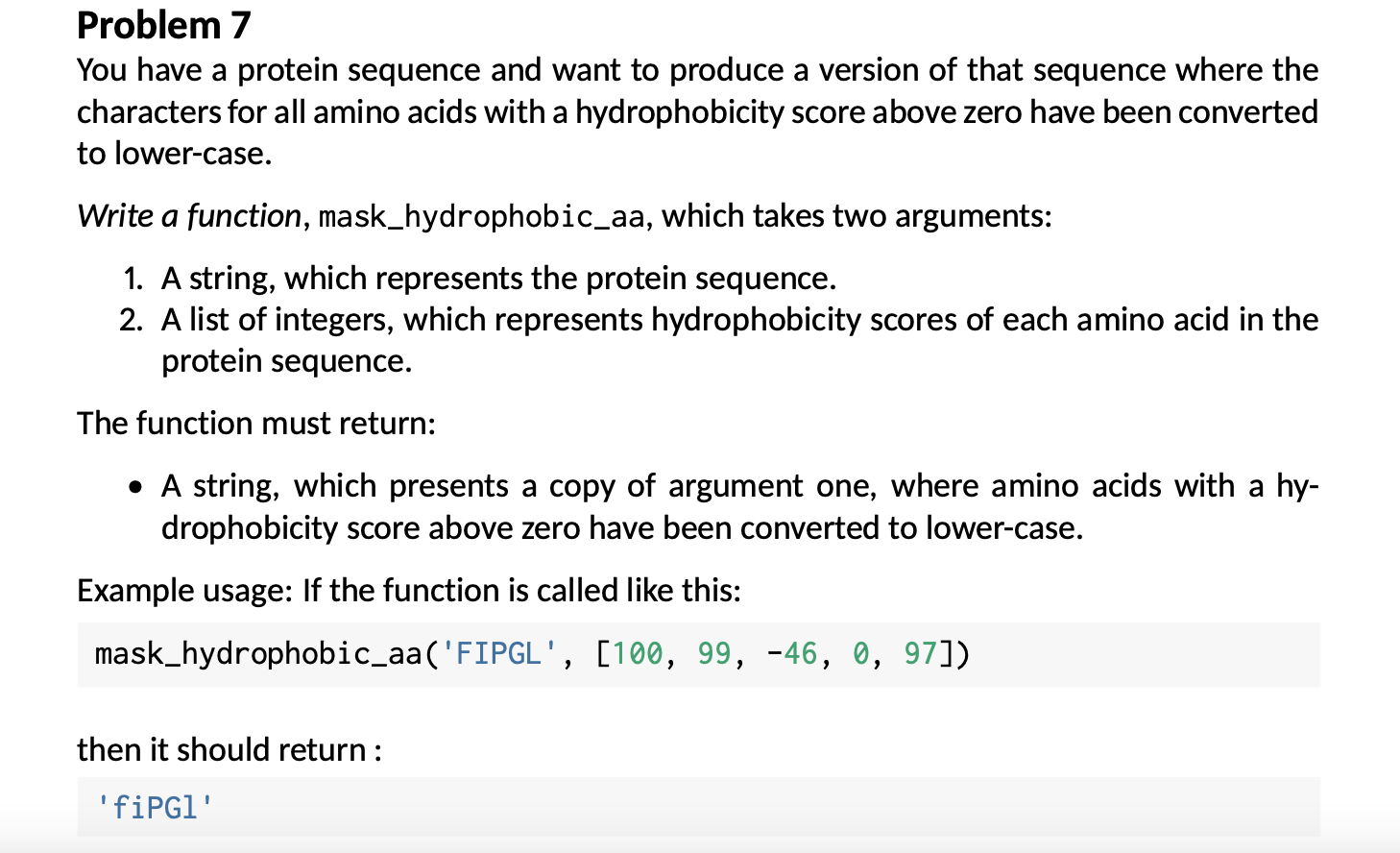
Task: Click the 'FIPGL' string argument in code
Action: point(499,654)
